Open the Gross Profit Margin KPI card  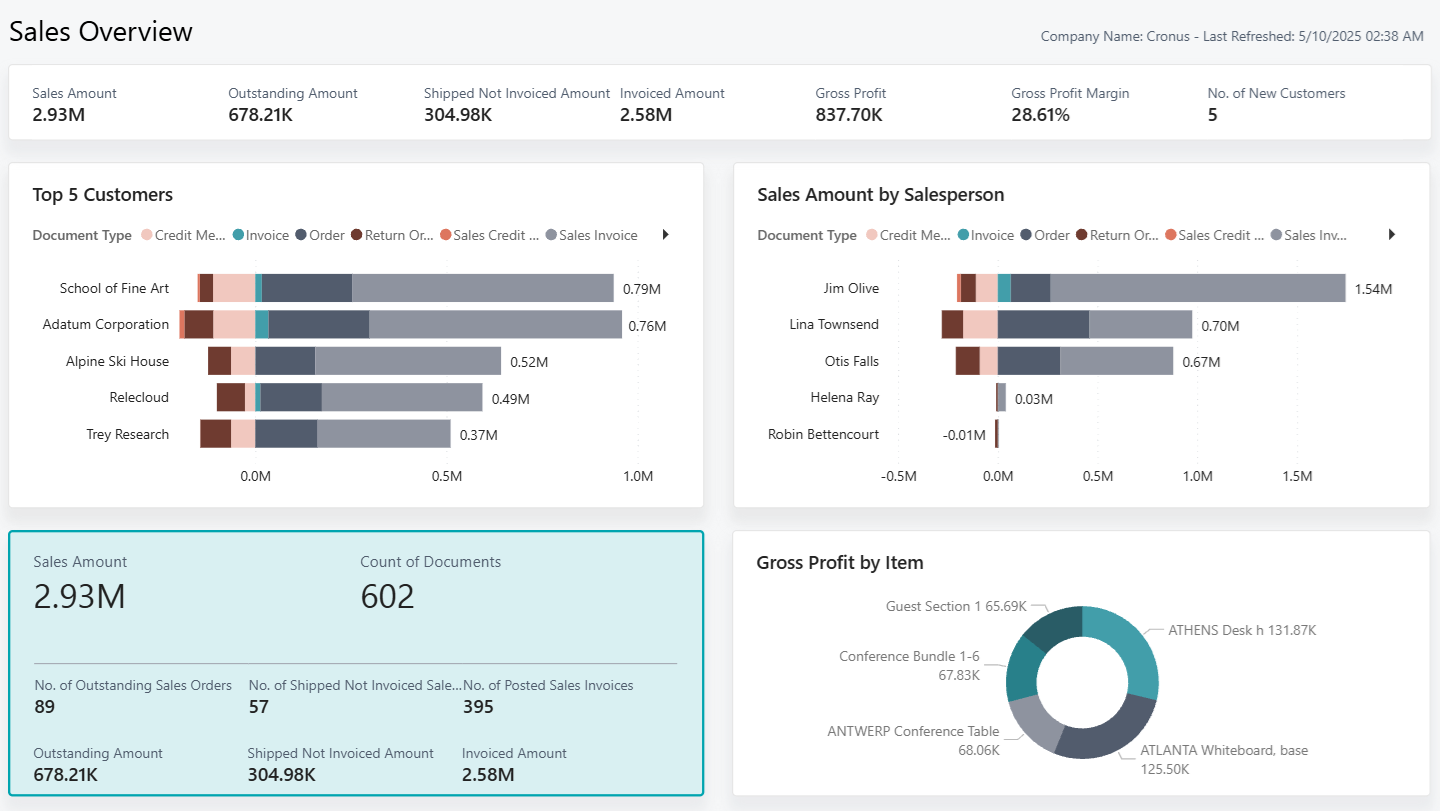1070,104
